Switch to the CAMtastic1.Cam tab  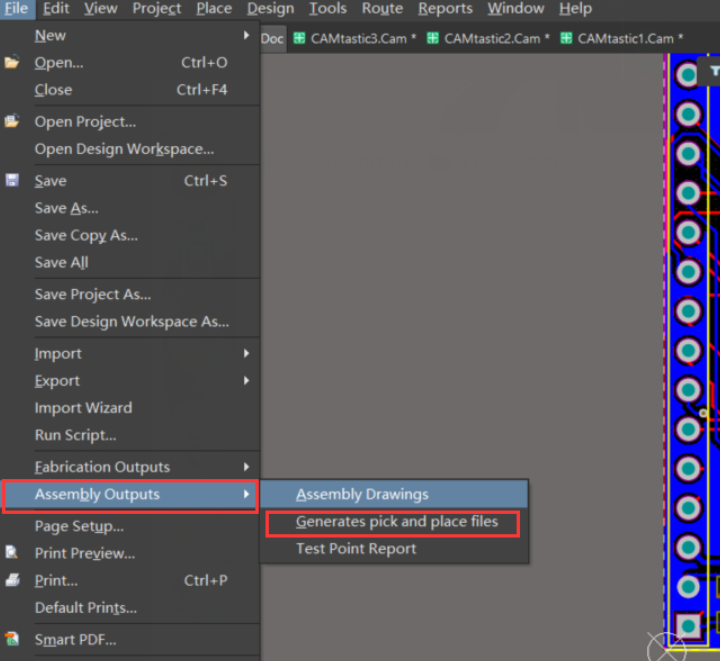tap(622, 38)
